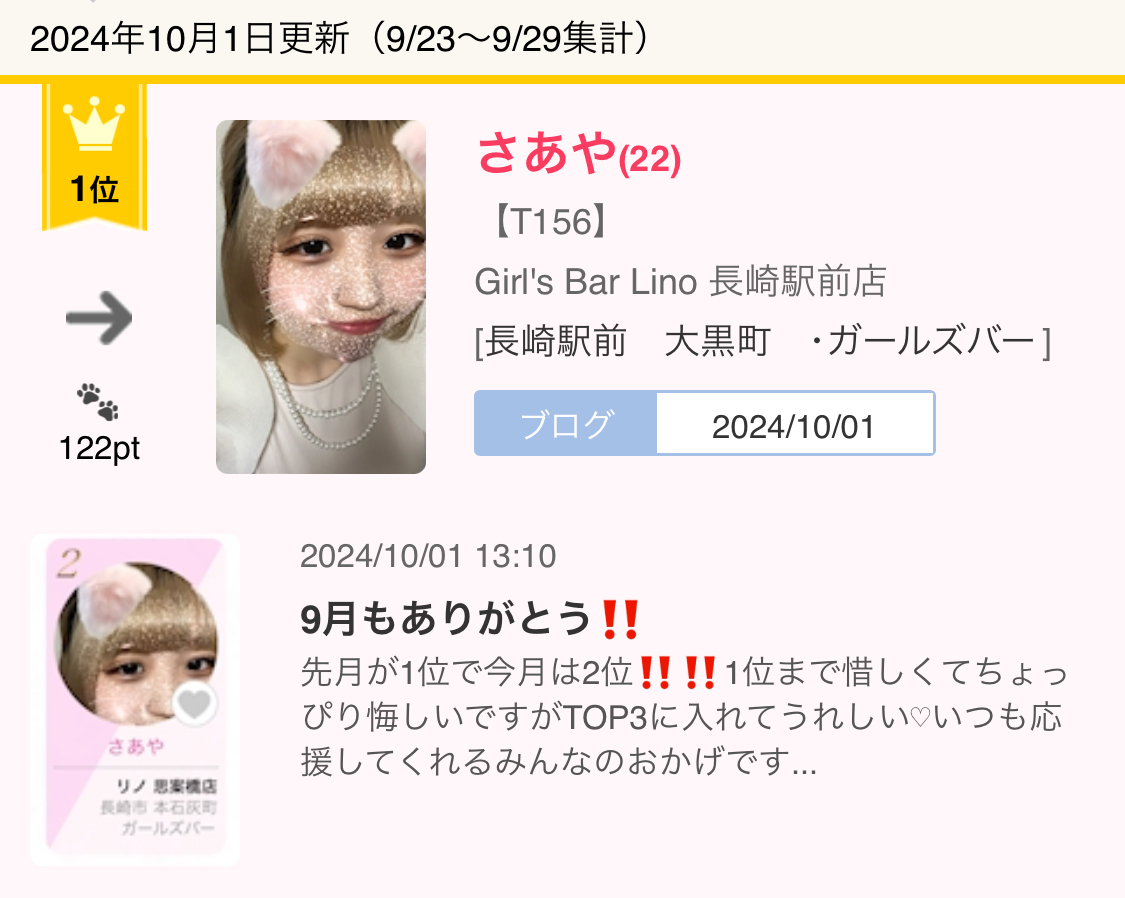Click the gold crown icon
Screen dimensions: 1125x898
[x=94, y=124]
